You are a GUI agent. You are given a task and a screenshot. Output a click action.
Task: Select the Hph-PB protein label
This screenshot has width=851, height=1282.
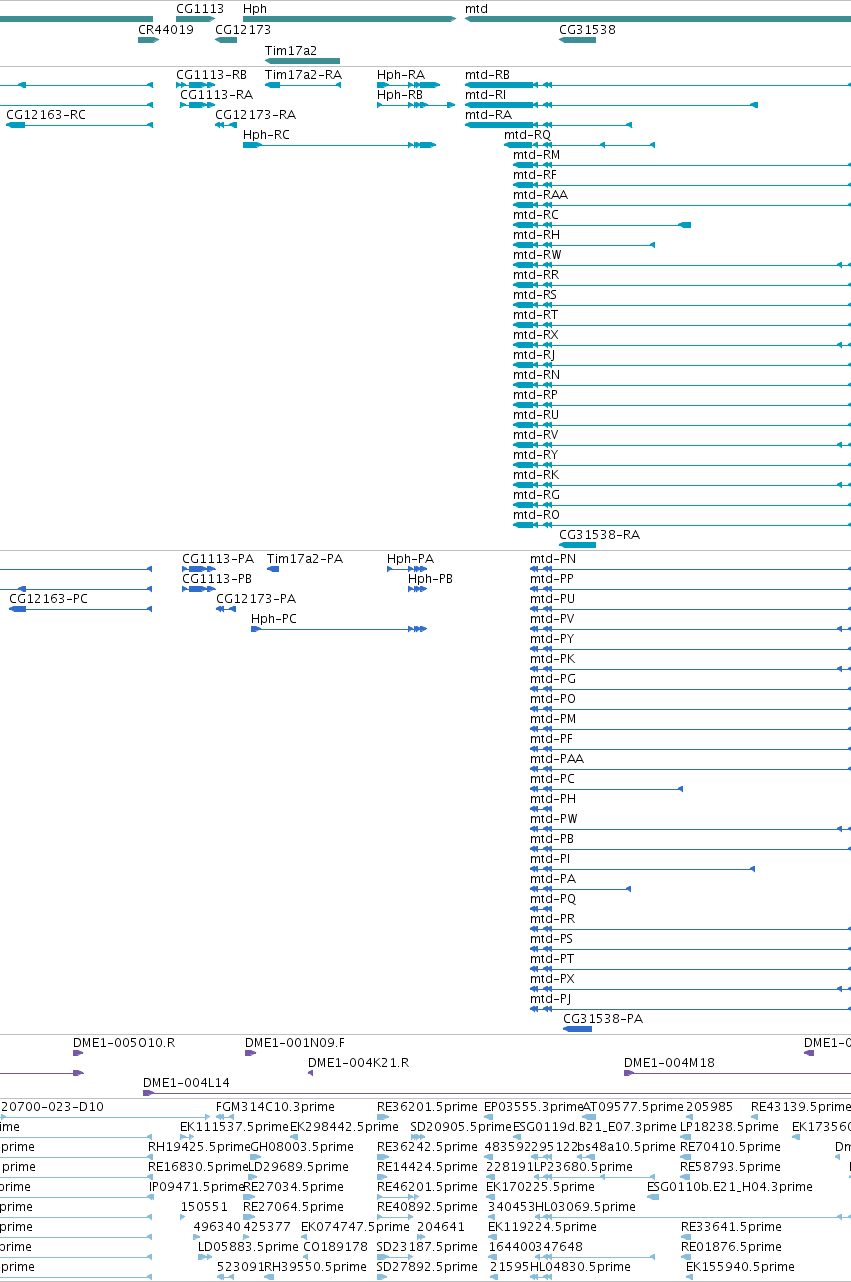coord(430,579)
